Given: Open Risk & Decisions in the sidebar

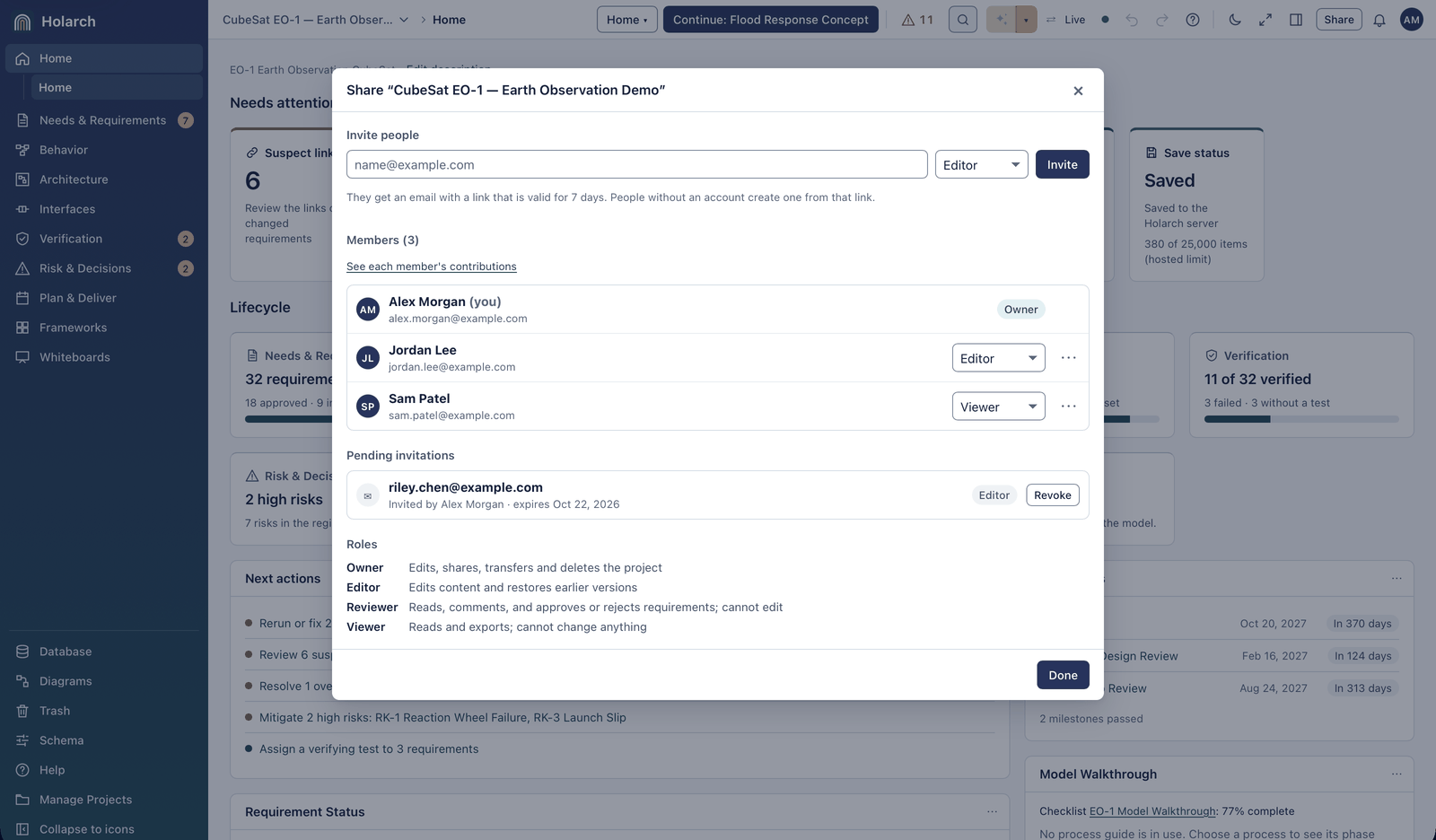Looking at the screenshot, I should pyautogui.click(x=104, y=268).
